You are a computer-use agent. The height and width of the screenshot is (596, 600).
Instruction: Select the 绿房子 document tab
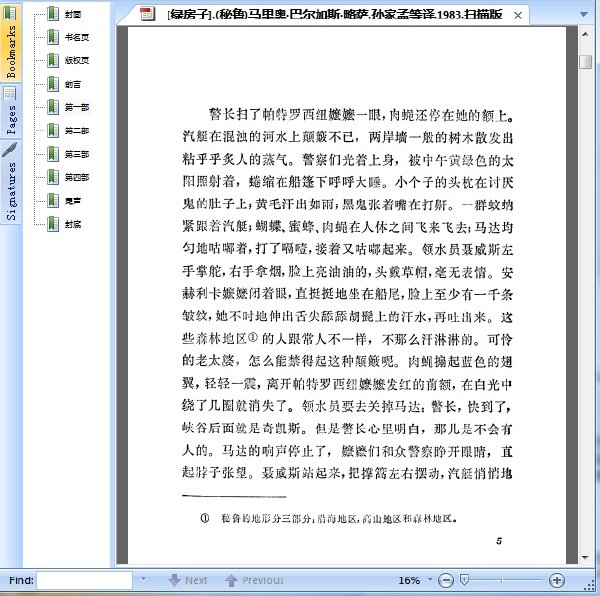click(x=334, y=15)
